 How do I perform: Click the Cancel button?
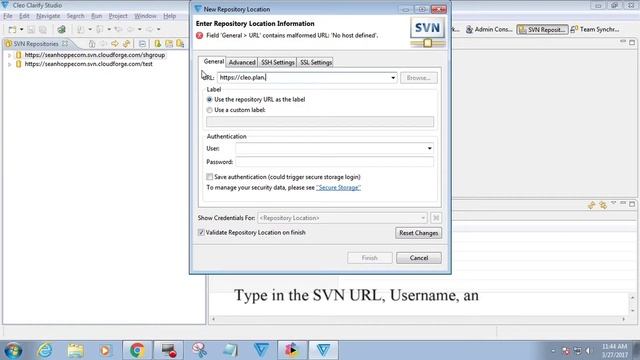pyautogui.click(x=419, y=258)
